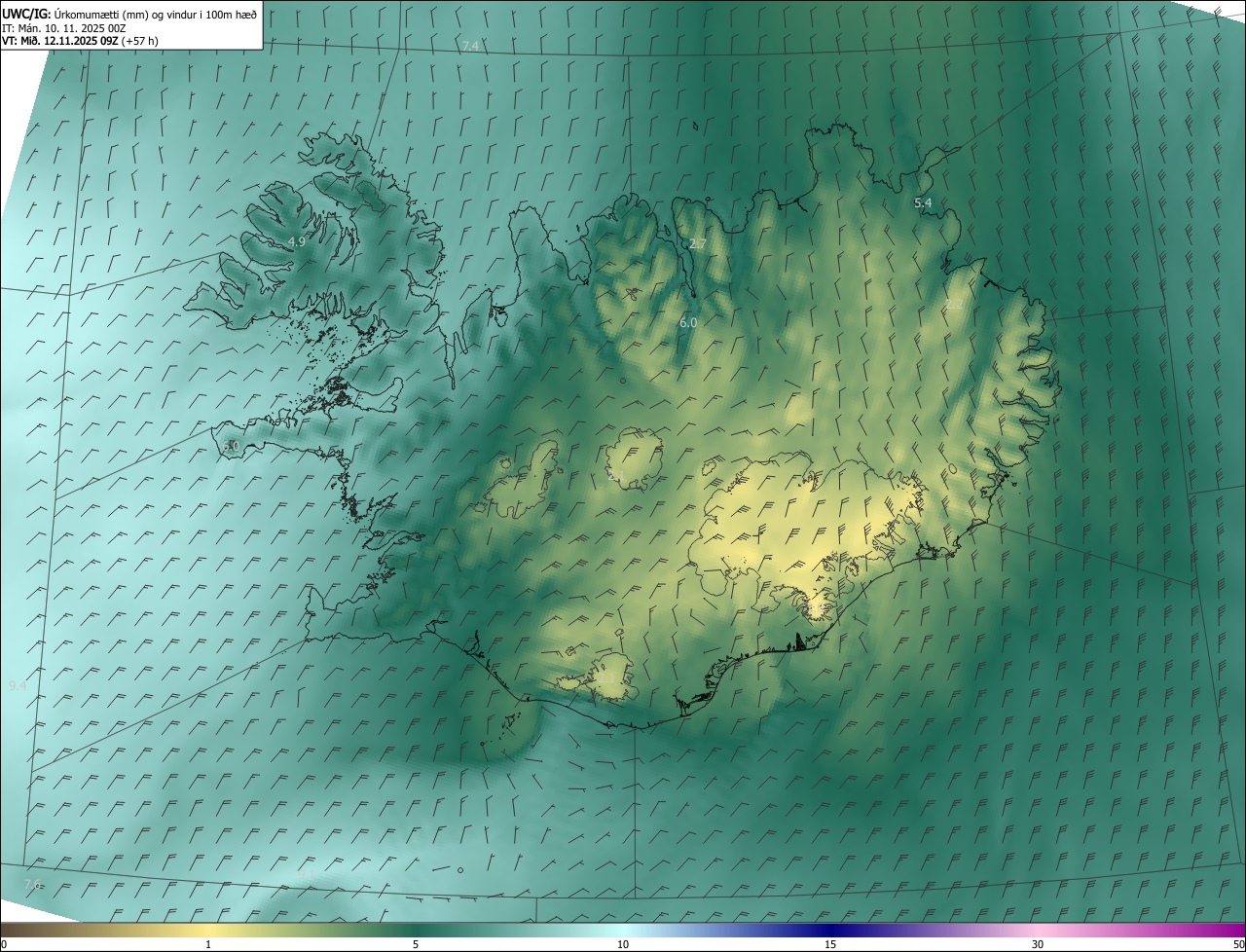Select the '2.7' value label on the map

pyautogui.click(x=698, y=243)
